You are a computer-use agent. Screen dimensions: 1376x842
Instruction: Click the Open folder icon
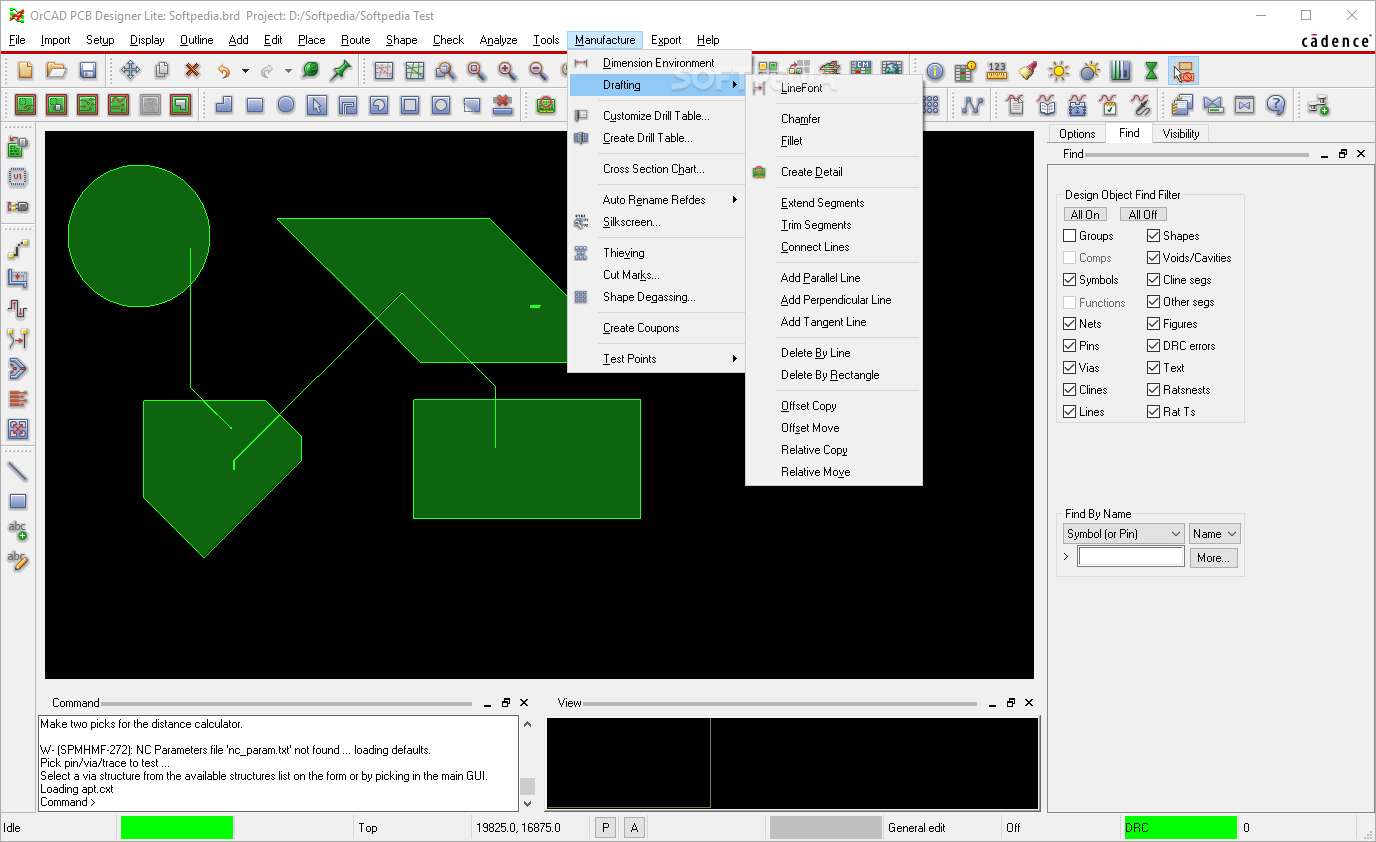tap(57, 71)
